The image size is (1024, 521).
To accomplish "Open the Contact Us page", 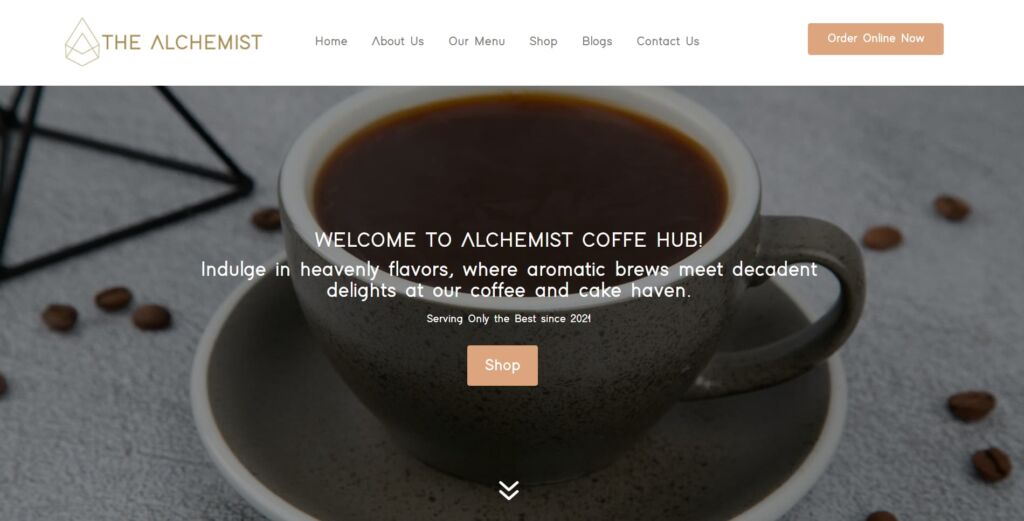I will tap(668, 41).
